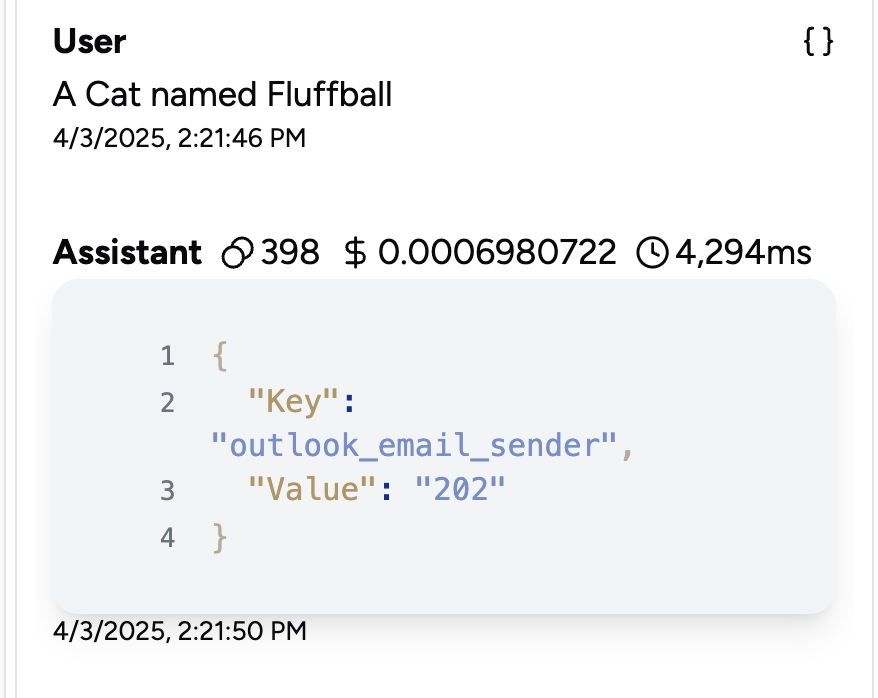Click the clock latency icon
Screen dimensions: 878x698
[652, 252]
